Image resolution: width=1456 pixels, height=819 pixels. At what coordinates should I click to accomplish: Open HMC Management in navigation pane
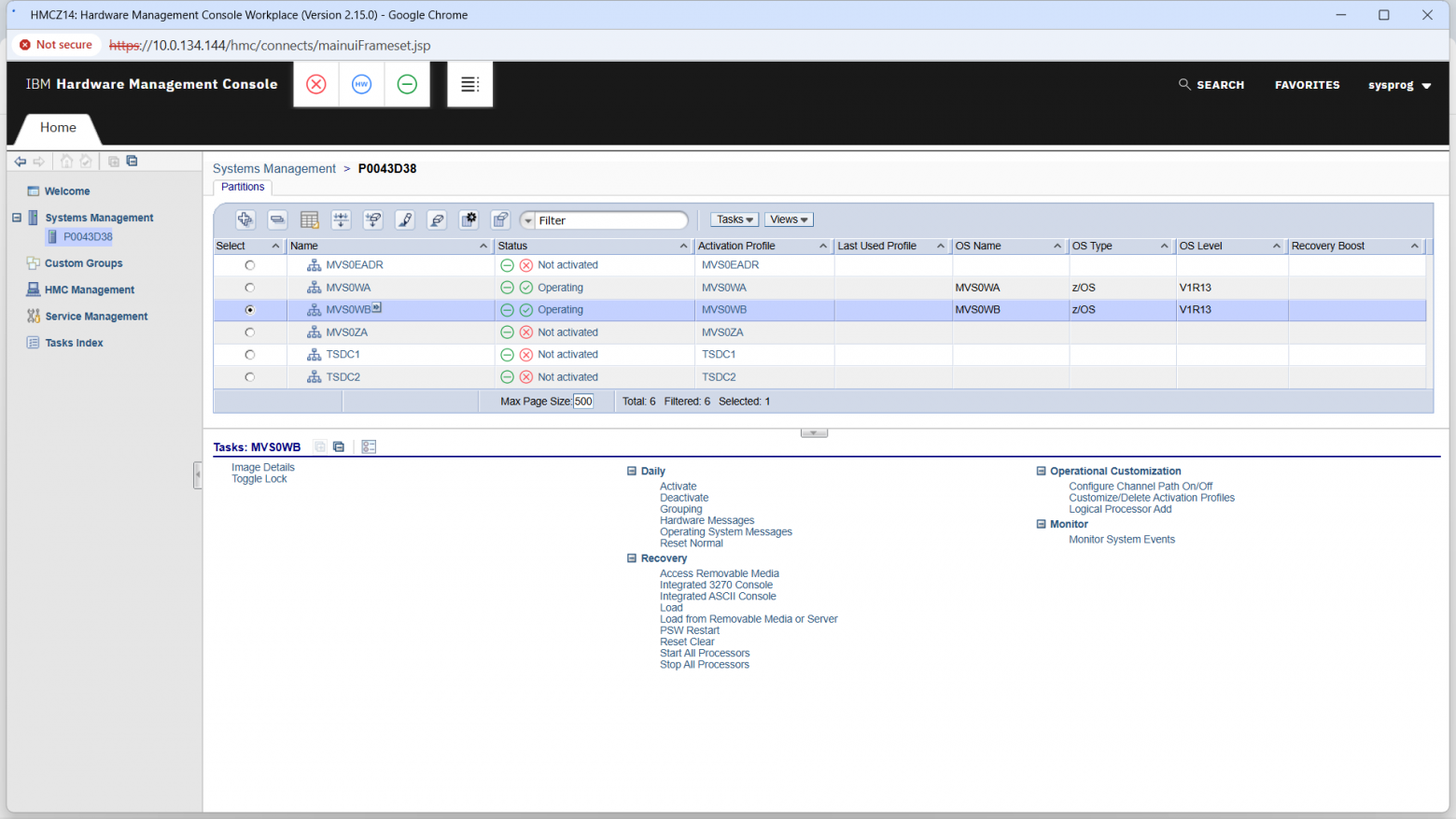click(90, 289)
